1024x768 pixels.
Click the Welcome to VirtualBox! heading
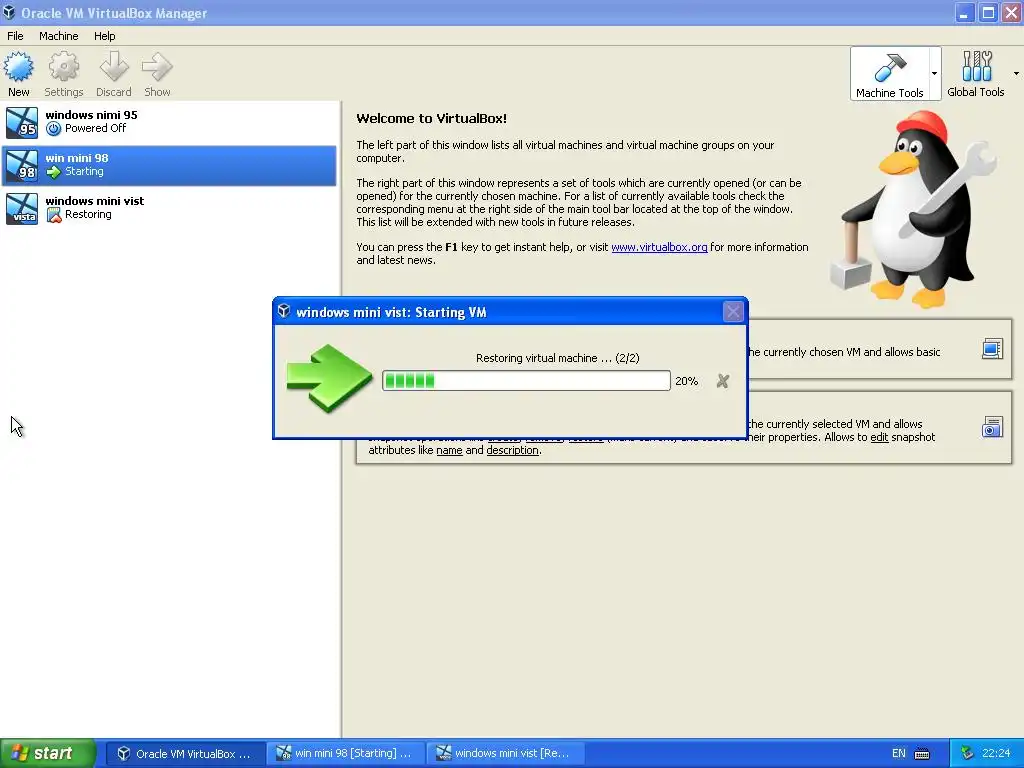pyautogui.click(x=431, y=118)
